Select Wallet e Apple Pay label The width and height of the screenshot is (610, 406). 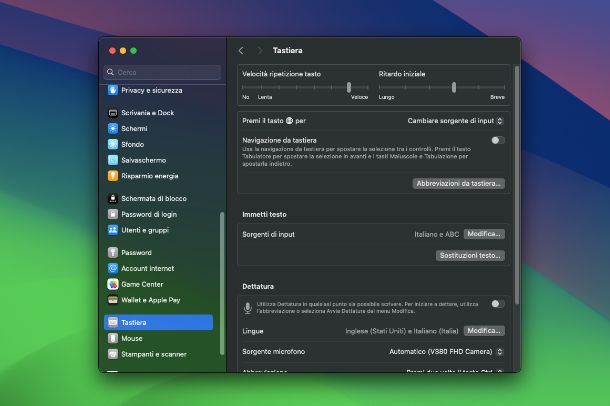151,300
